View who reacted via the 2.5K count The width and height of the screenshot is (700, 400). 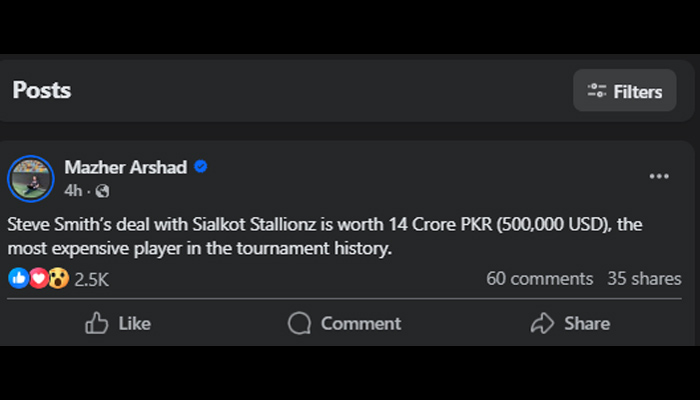pos(92,279)
